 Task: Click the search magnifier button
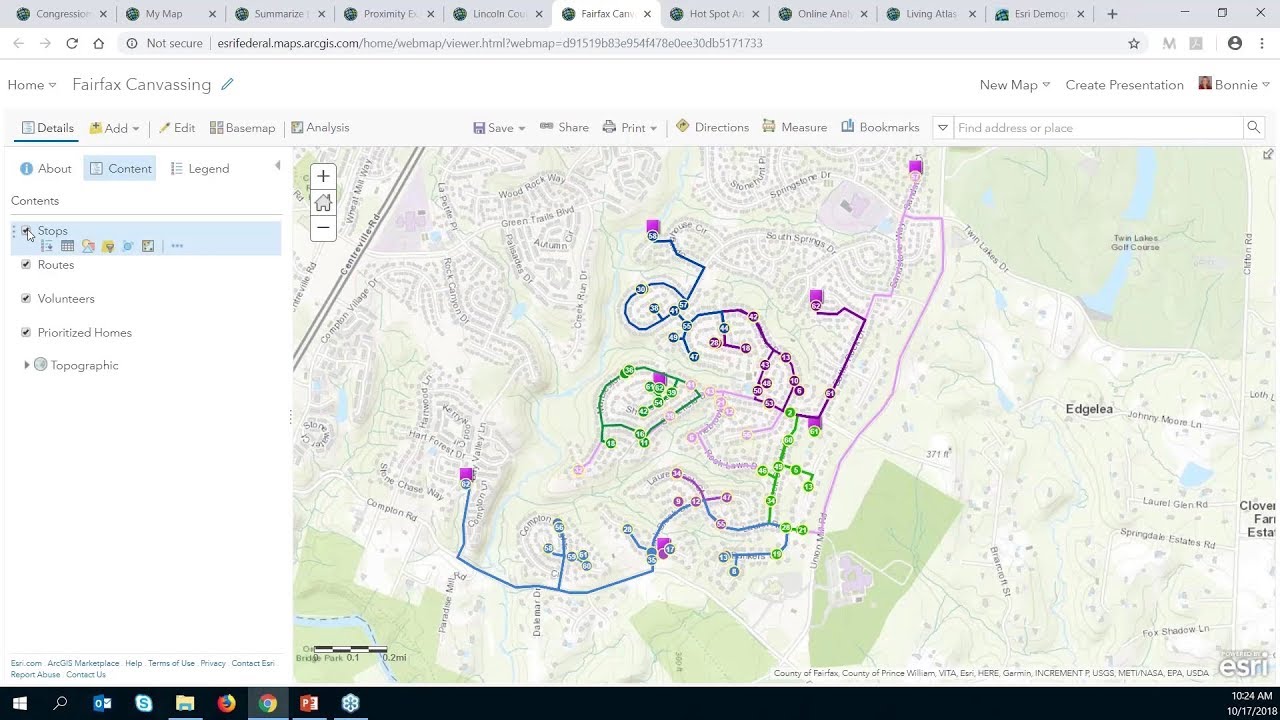[1253, 128]
